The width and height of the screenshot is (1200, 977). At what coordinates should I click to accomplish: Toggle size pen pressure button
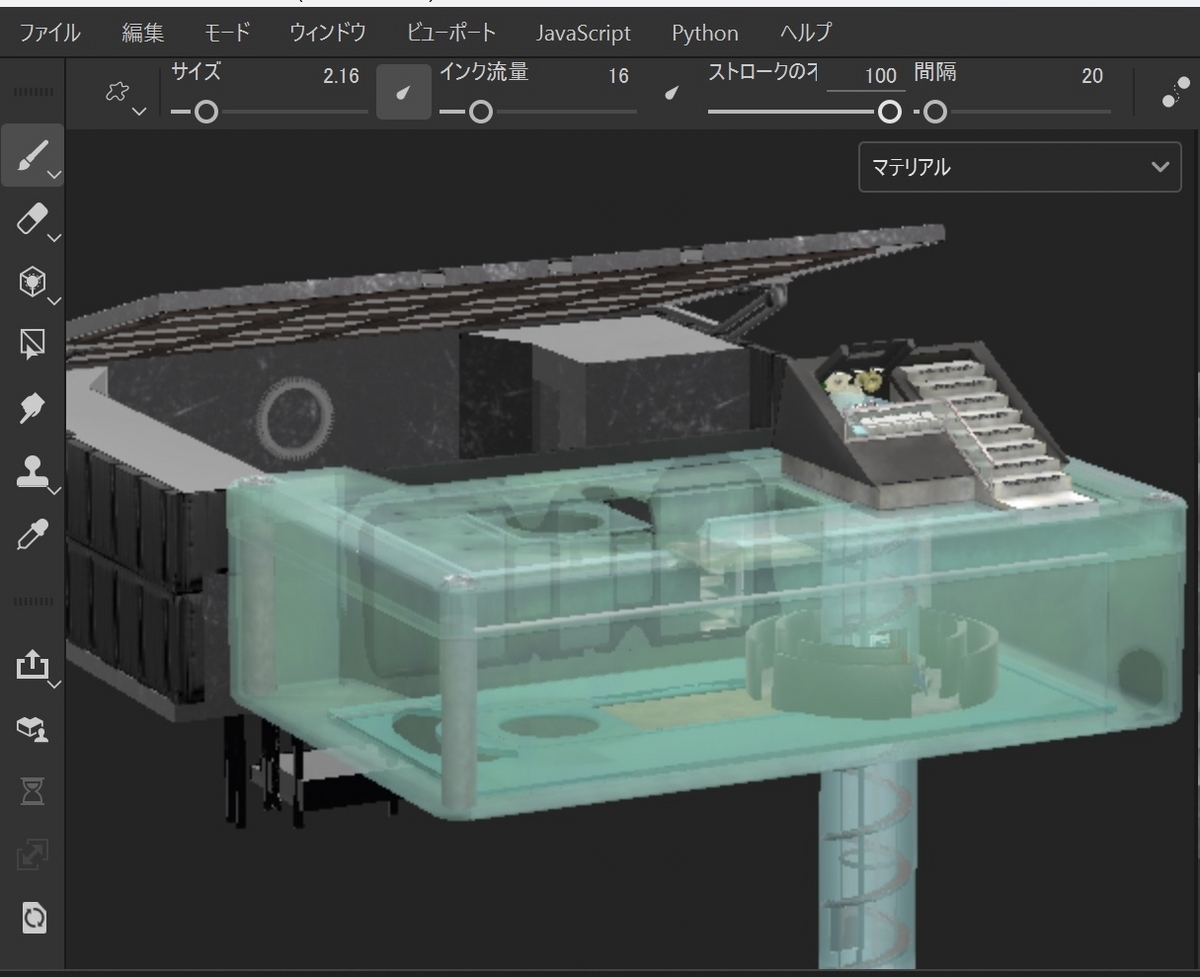click(x=403, y=93)
